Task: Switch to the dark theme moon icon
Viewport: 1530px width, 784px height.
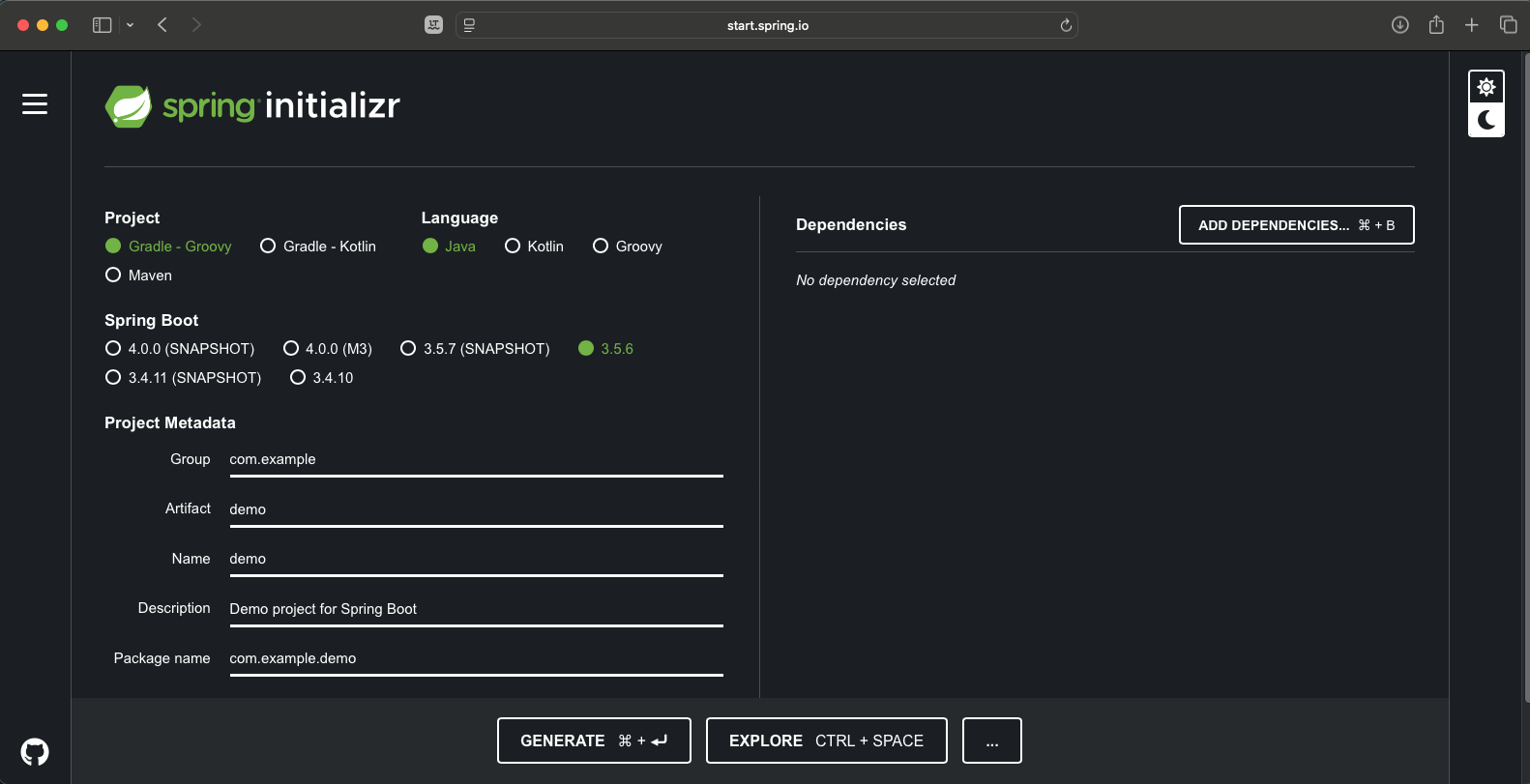Action: 1486,120
